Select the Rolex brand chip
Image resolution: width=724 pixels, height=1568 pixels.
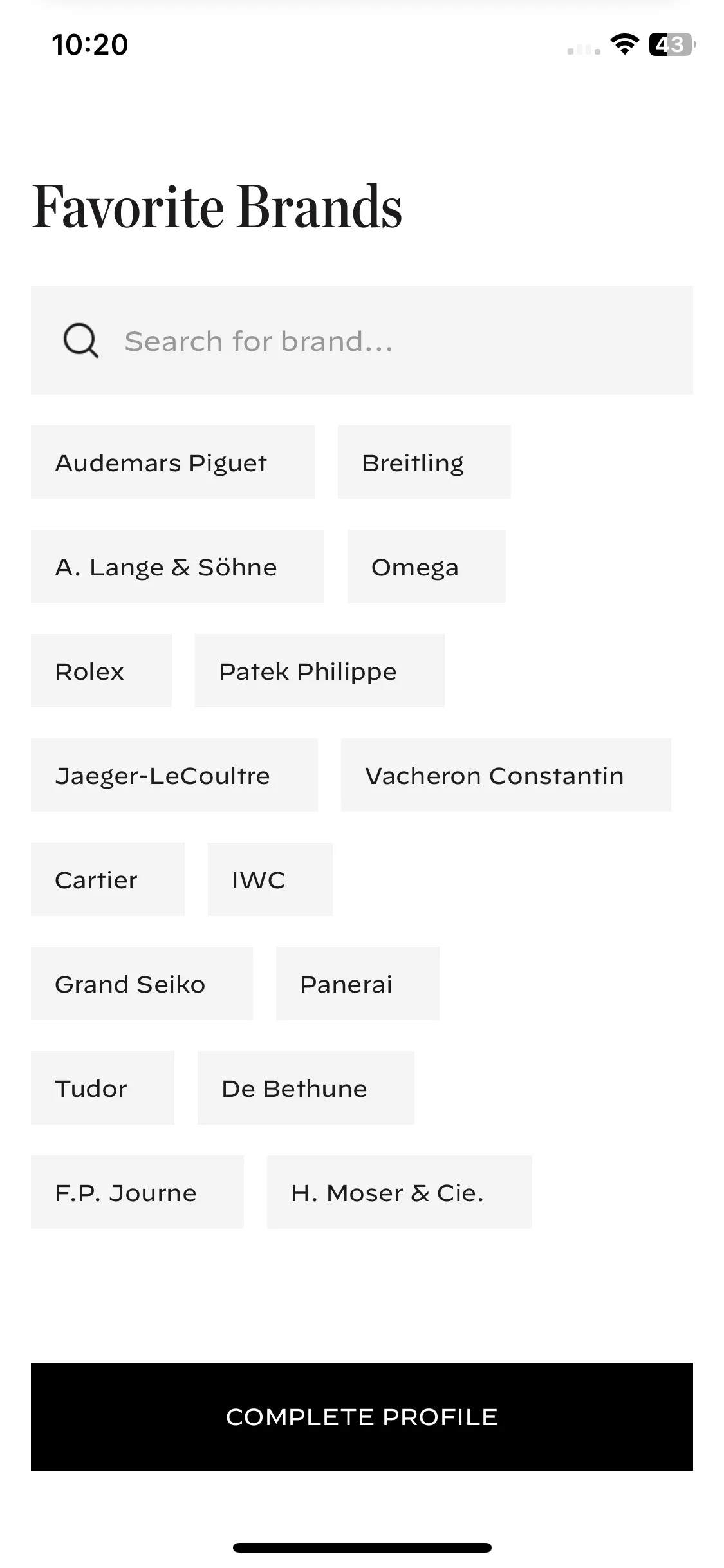pos(101,671)
